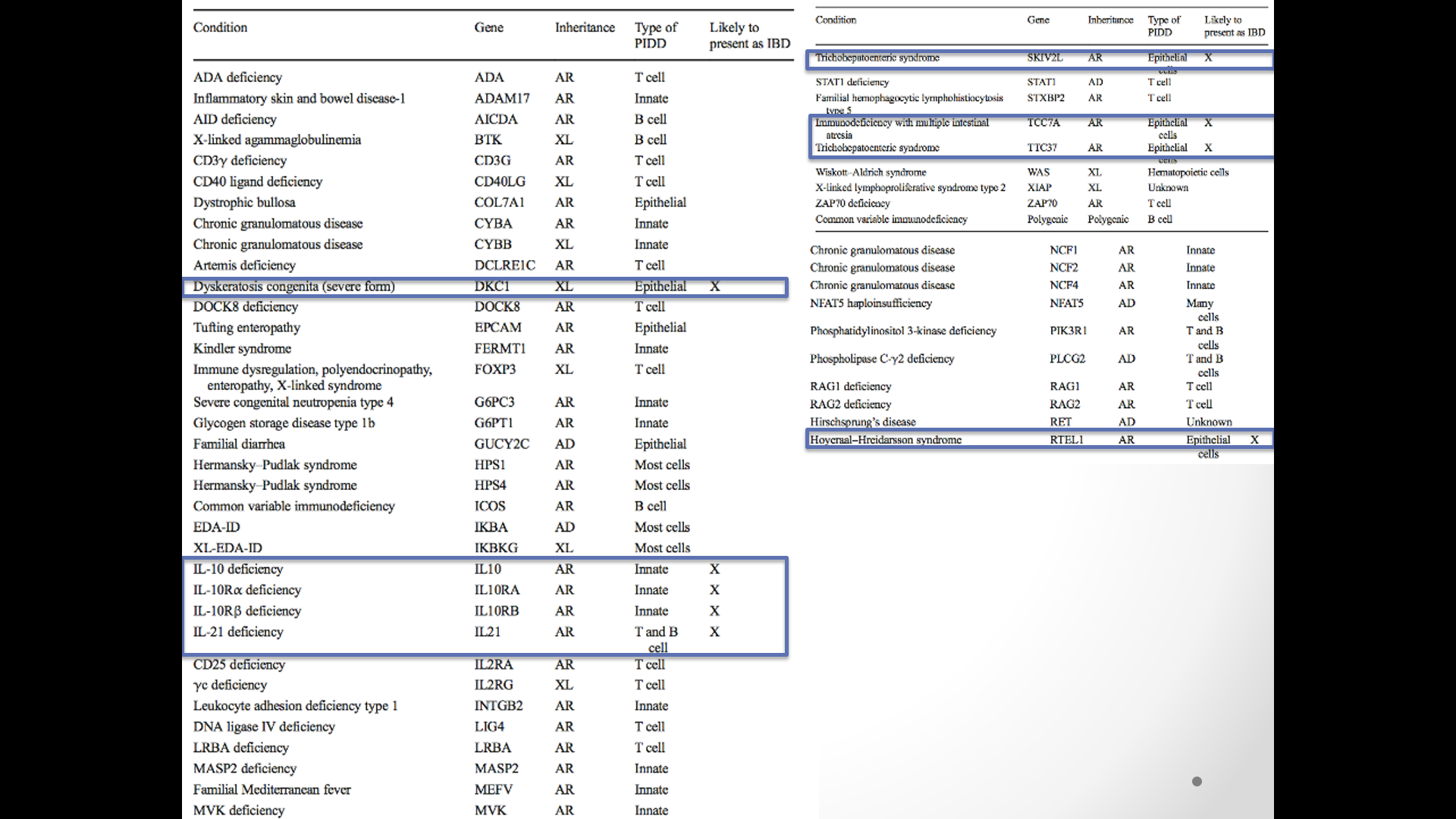The height and width of the screenshot is (819, 1456).
Task: Click the 'Type of PIDD' header of the left table
Action: coord(655,36)
